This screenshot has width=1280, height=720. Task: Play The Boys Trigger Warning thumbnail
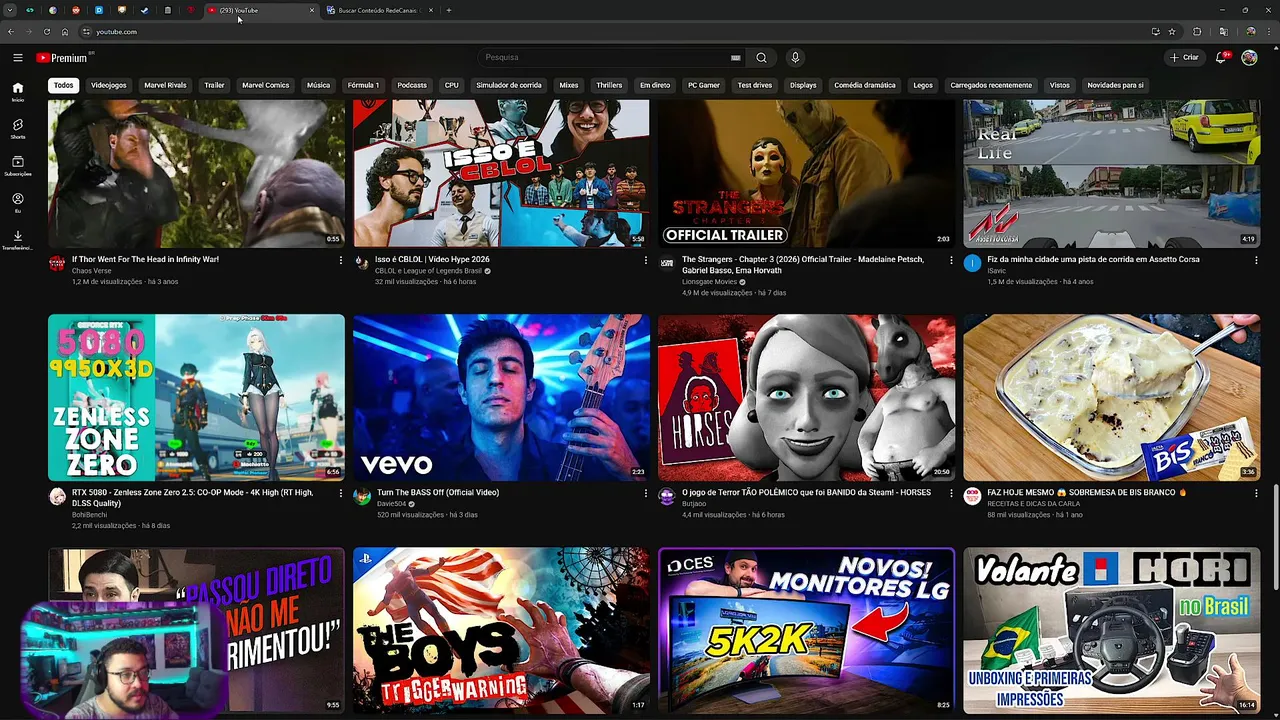point(501,630)
